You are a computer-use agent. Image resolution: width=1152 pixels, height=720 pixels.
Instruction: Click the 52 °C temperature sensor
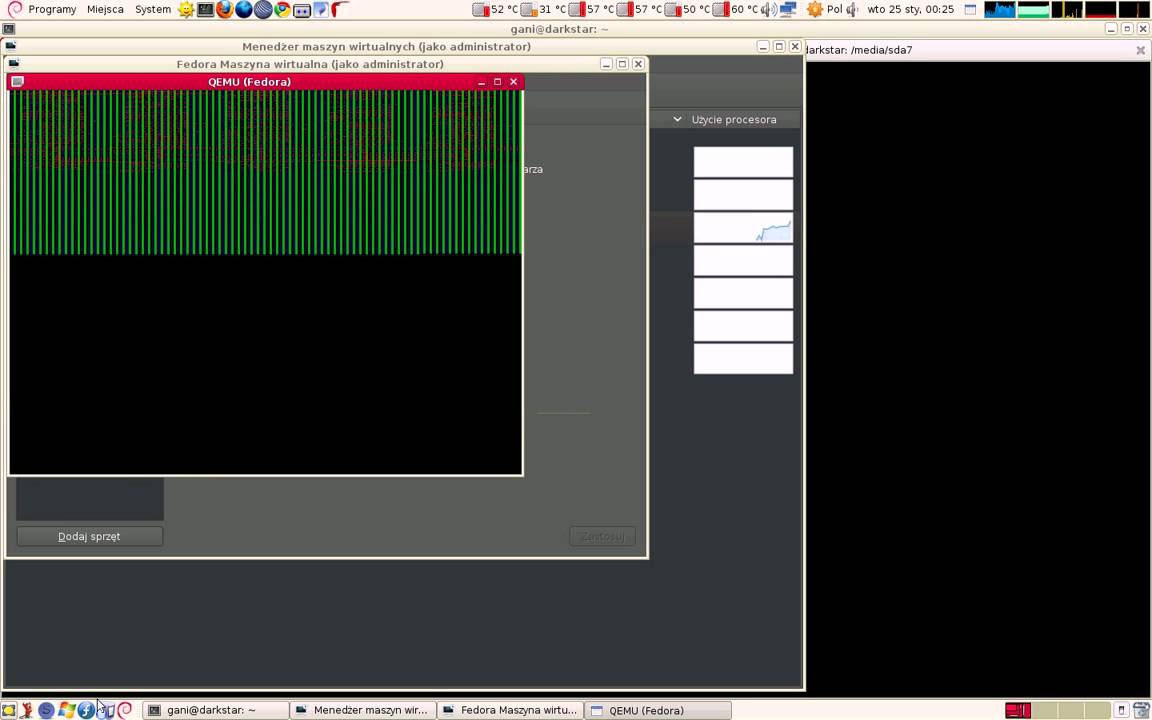(496, 10)
